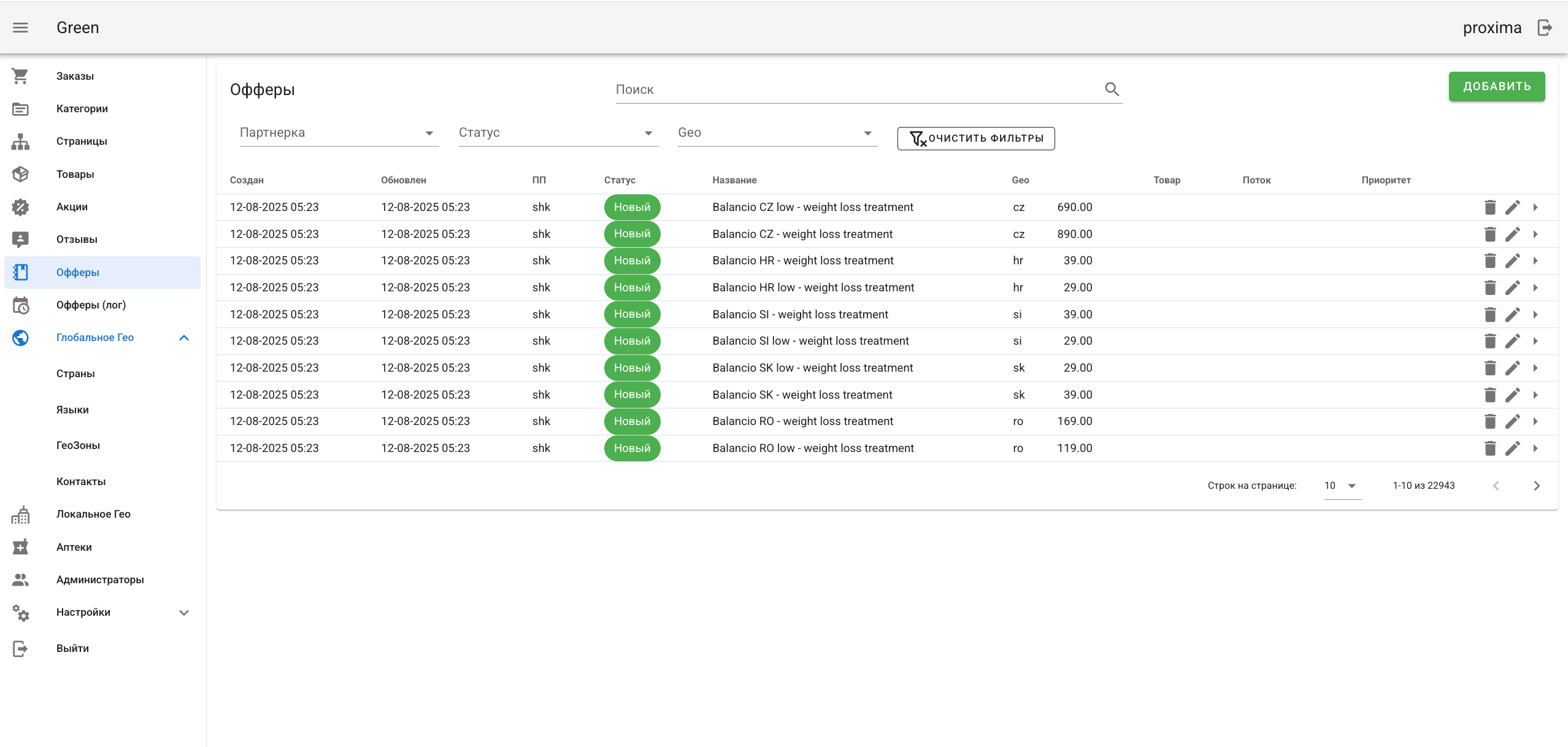Go to the next page of offers
The height and width of the screenshot is (747, 1568).
(x=1537, y=486)
